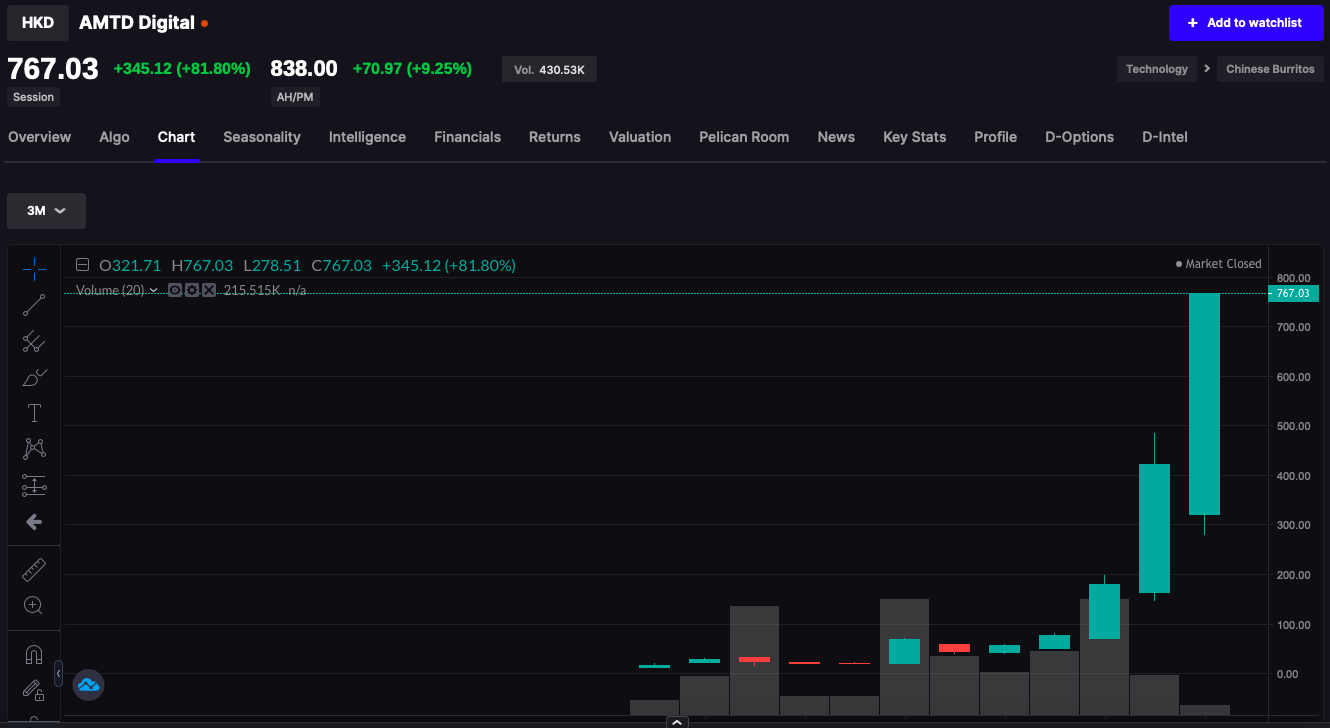
Task: Open the Seasonality tab
Action: coord(262,137)
